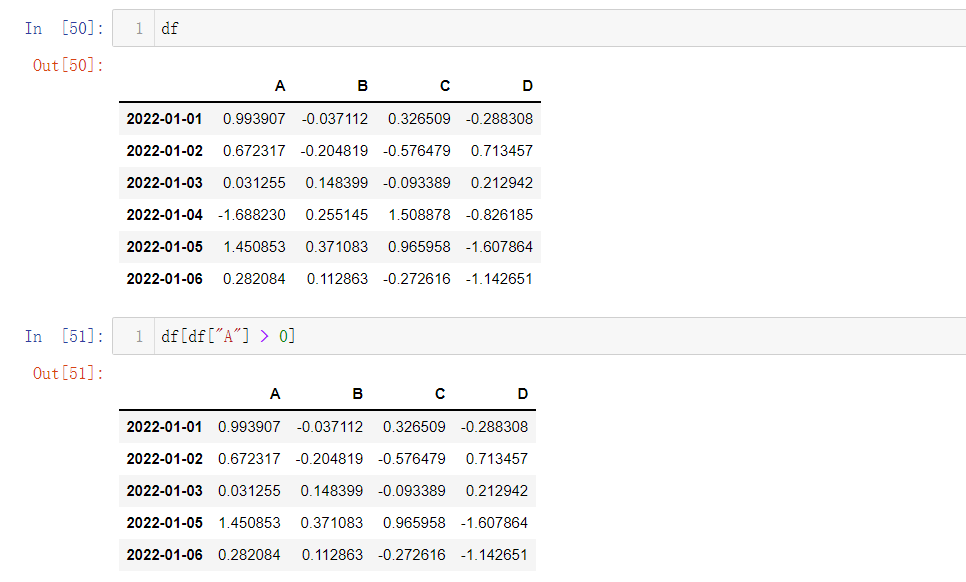
Task: Click value 0.993907 in first table
Action: (254, 119)
